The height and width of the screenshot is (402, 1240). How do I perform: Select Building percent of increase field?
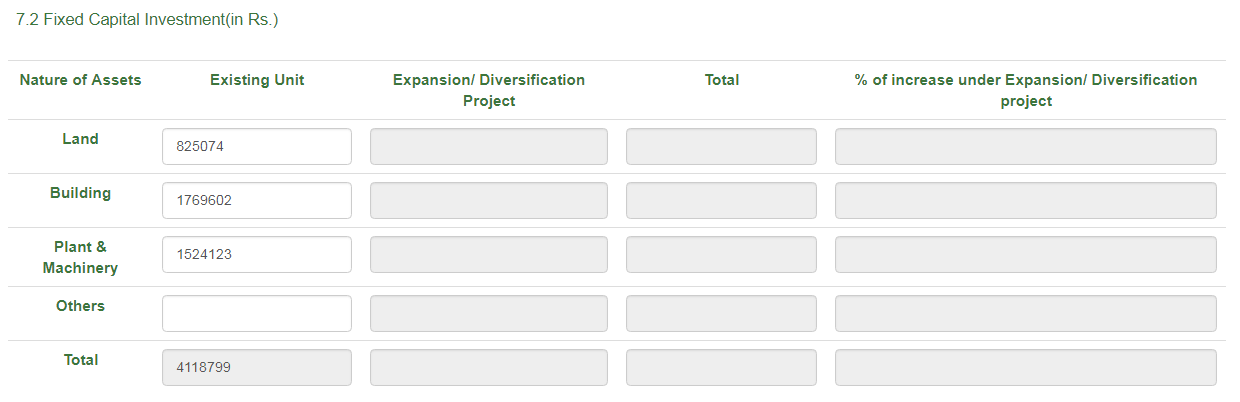click(x=1025, y=200)
